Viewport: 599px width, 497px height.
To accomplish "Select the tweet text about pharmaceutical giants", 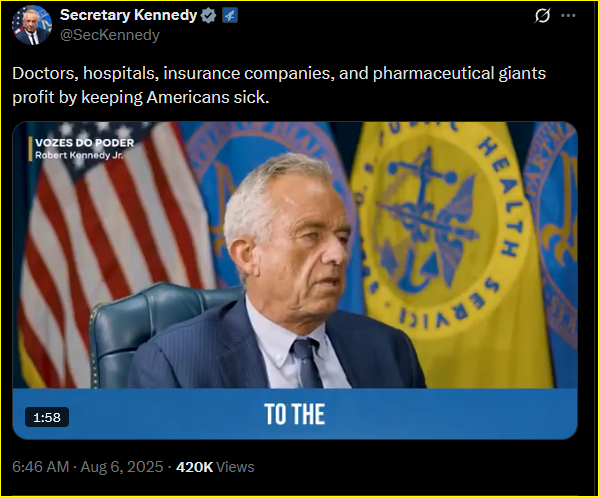I will pyautogui.click(x=279, y=85).
